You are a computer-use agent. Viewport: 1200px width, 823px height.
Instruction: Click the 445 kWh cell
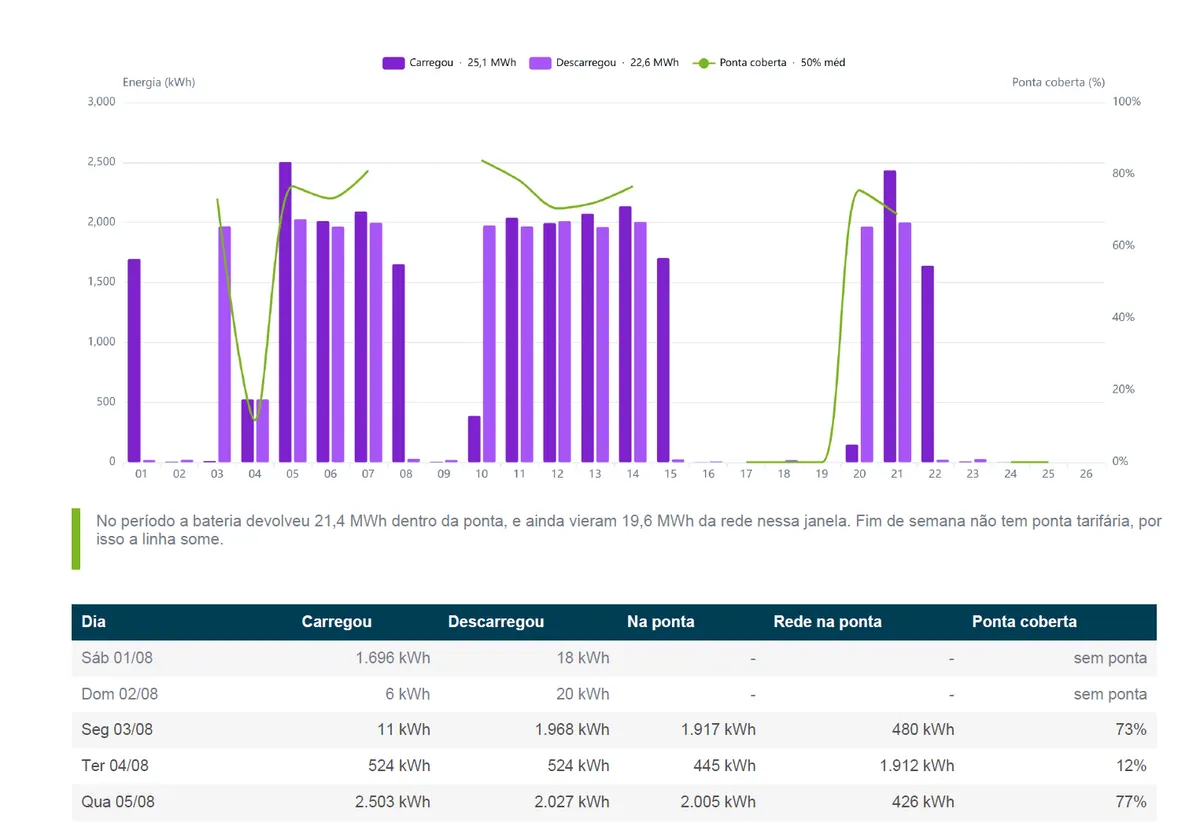(726, 766)
